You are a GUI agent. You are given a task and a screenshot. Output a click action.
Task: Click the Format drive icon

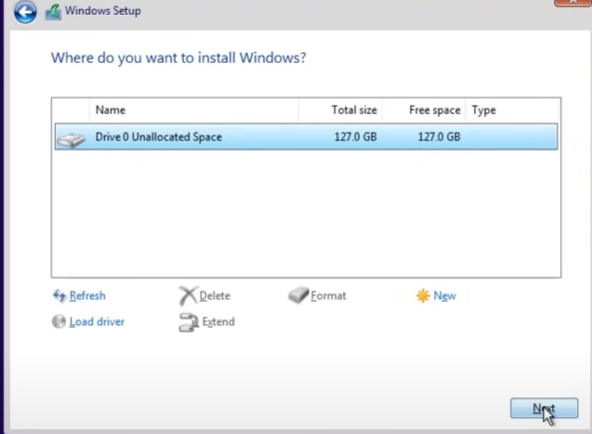pyautogui.click(x=298, y=295)
